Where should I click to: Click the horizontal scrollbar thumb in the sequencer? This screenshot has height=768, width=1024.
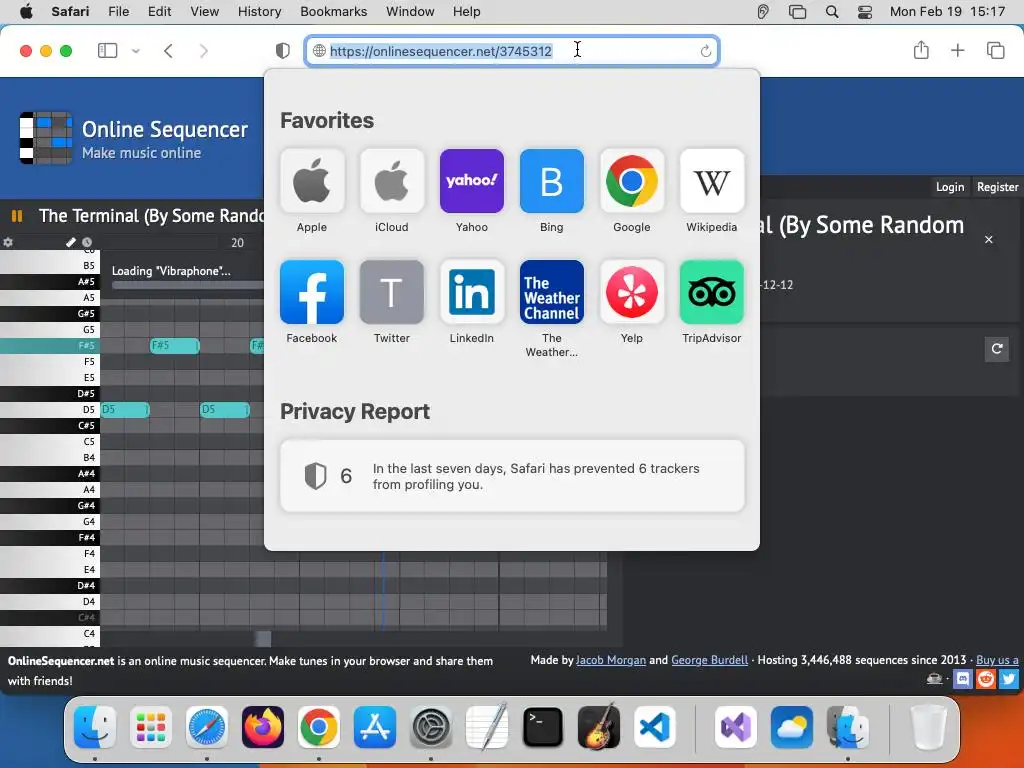click(263, 639)
